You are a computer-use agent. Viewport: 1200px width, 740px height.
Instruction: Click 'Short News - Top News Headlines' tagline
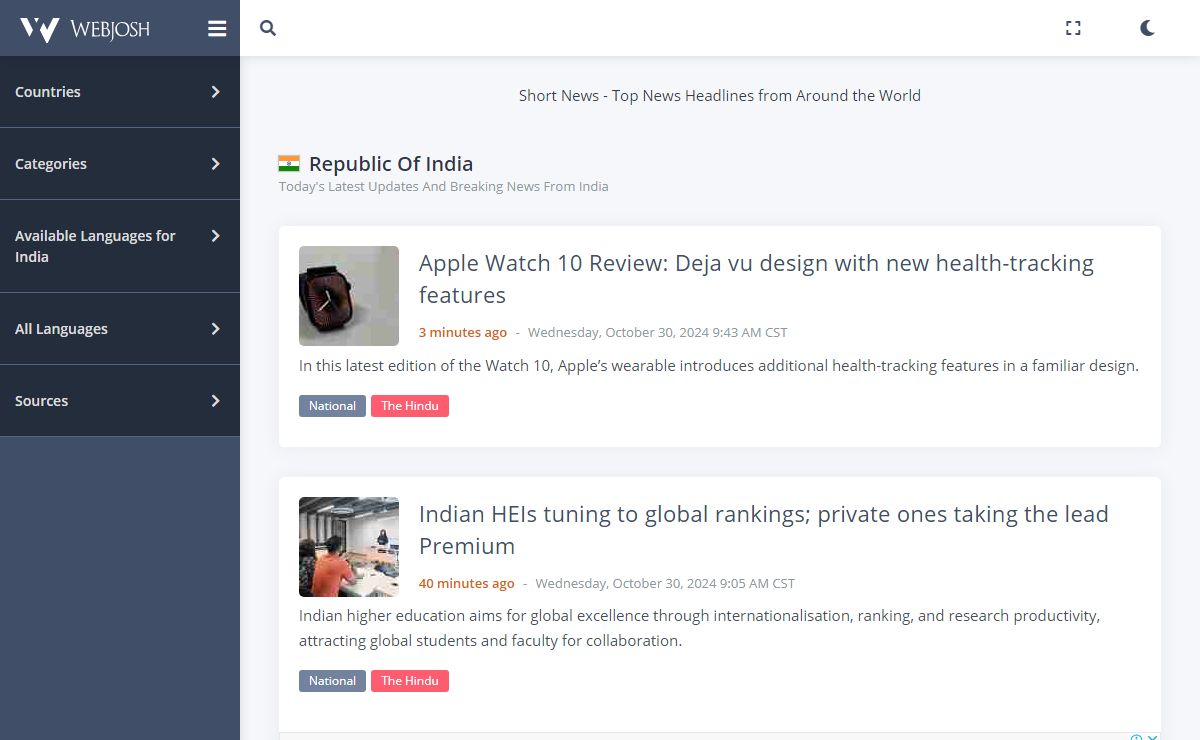720,96
